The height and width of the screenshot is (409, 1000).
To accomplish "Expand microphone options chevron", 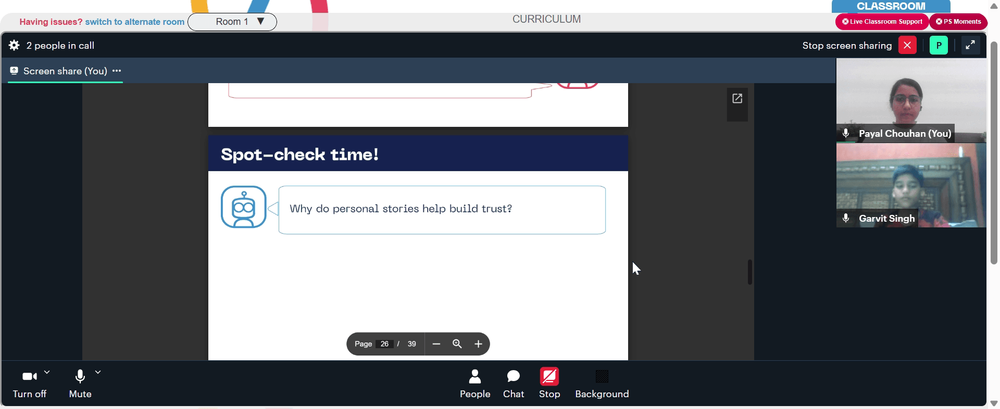I will coord(98,372).
